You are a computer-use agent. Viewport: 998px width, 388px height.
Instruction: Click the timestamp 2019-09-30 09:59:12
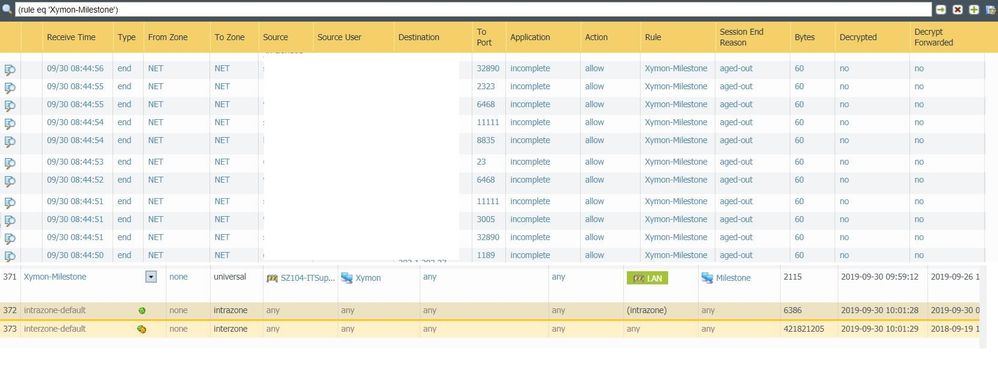(x=879, y=277)
